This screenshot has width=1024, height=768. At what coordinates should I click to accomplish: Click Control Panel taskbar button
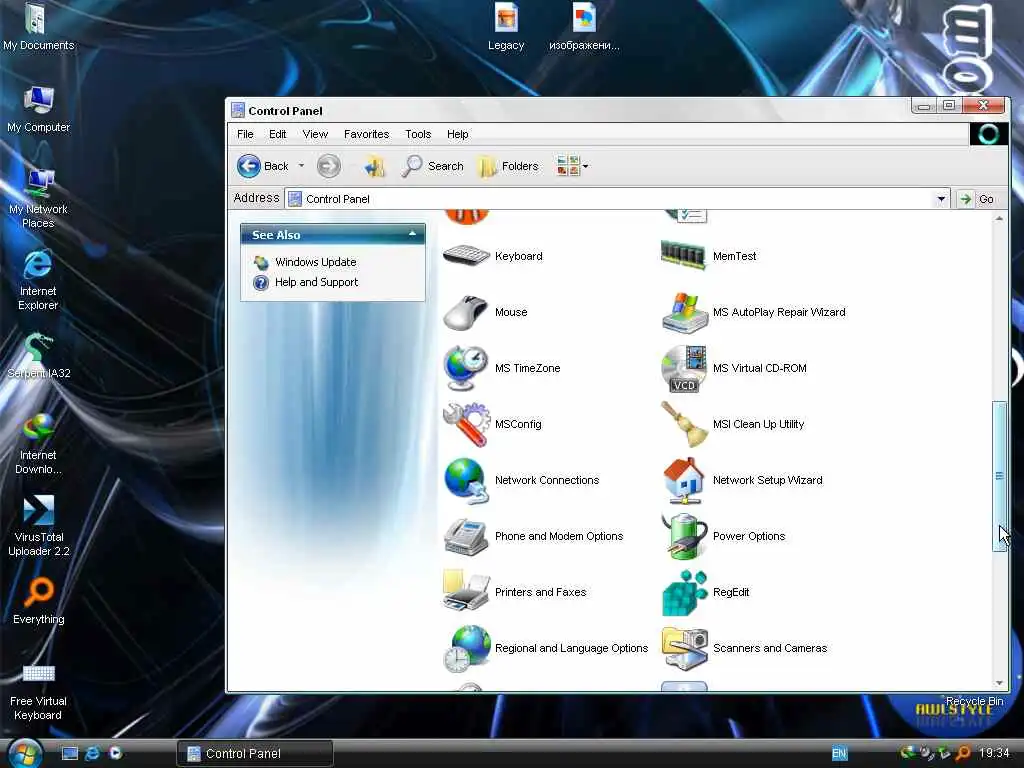(255, 754)
